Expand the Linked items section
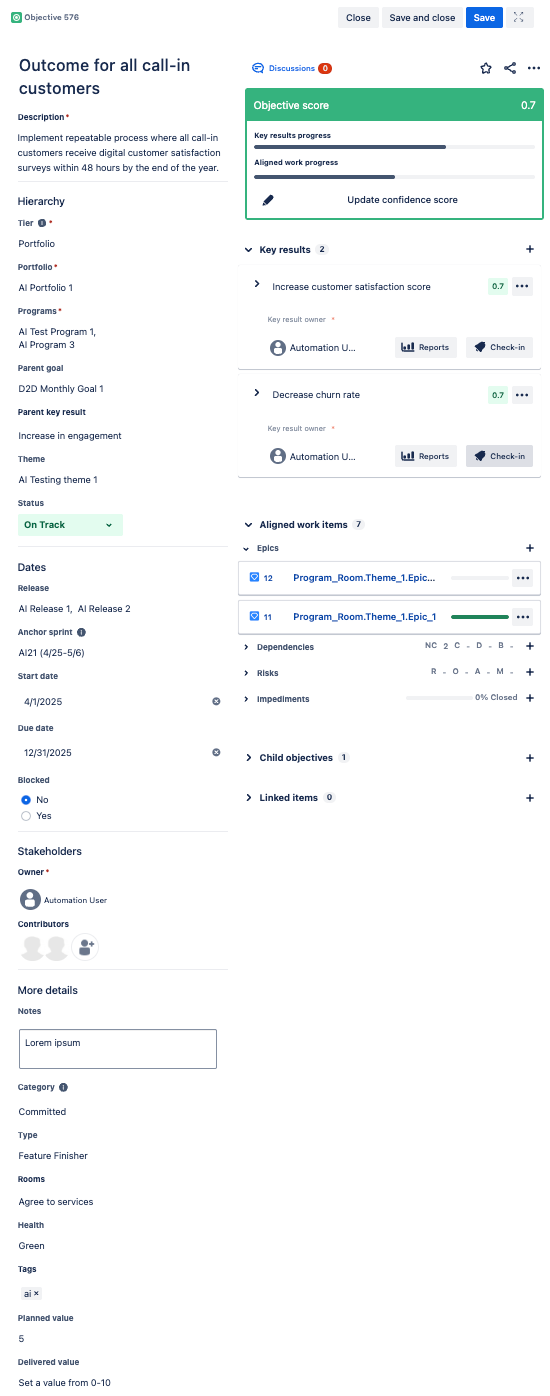Image resolution: width=550 pixels, height=1396 pixels. click(249, 798)
